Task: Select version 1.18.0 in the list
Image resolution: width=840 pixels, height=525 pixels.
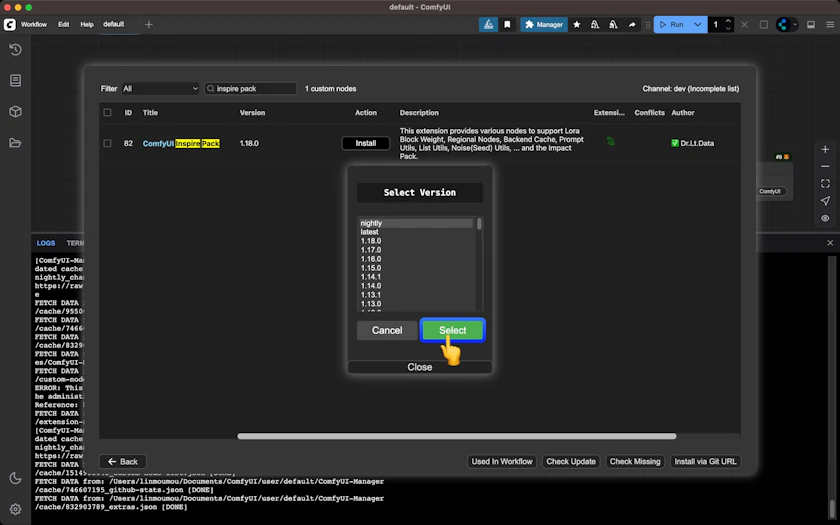Action: pyautogui.click(x=415, y=241)
